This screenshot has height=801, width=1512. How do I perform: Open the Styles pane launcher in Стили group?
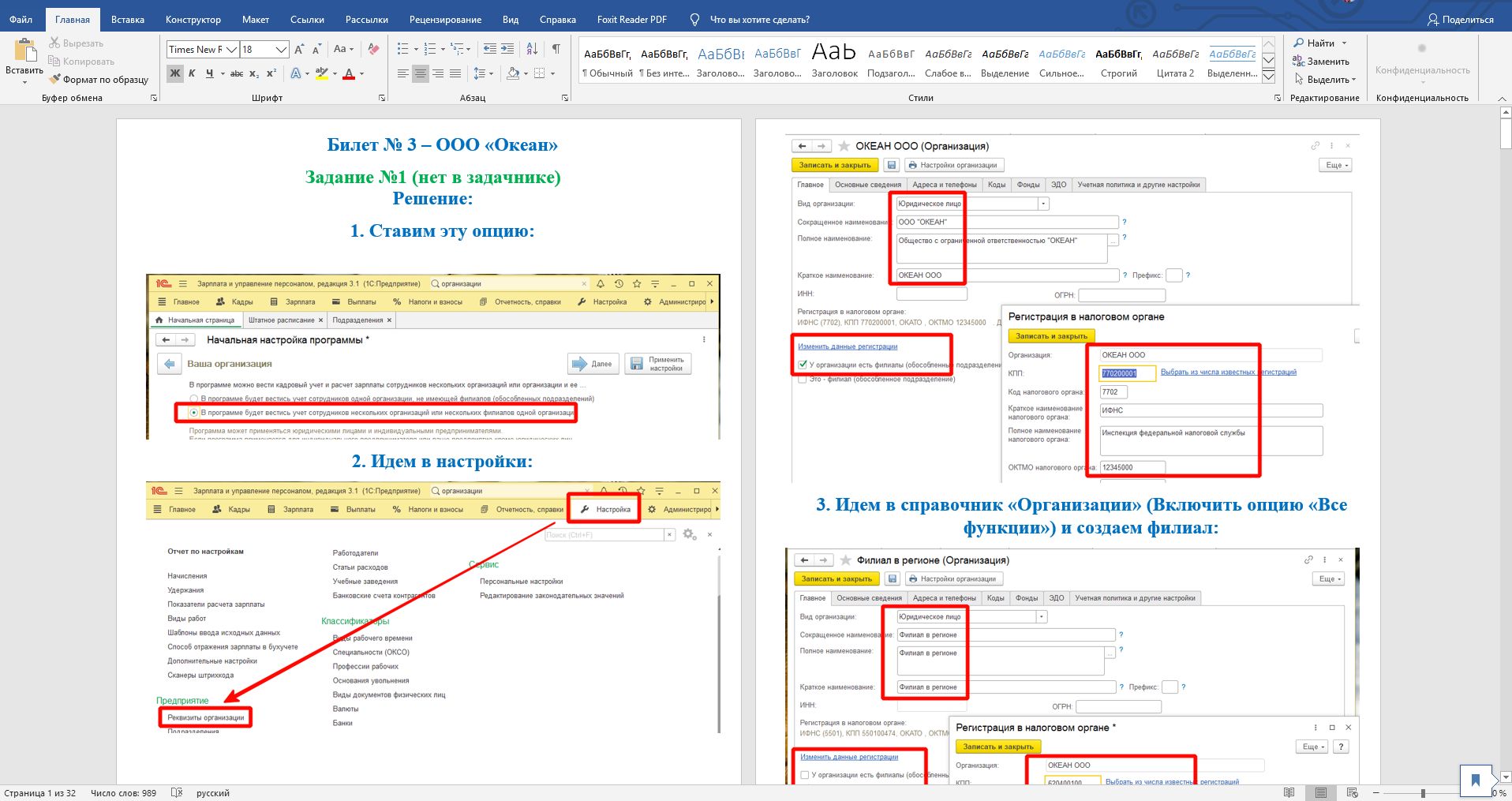point(1278,98)
